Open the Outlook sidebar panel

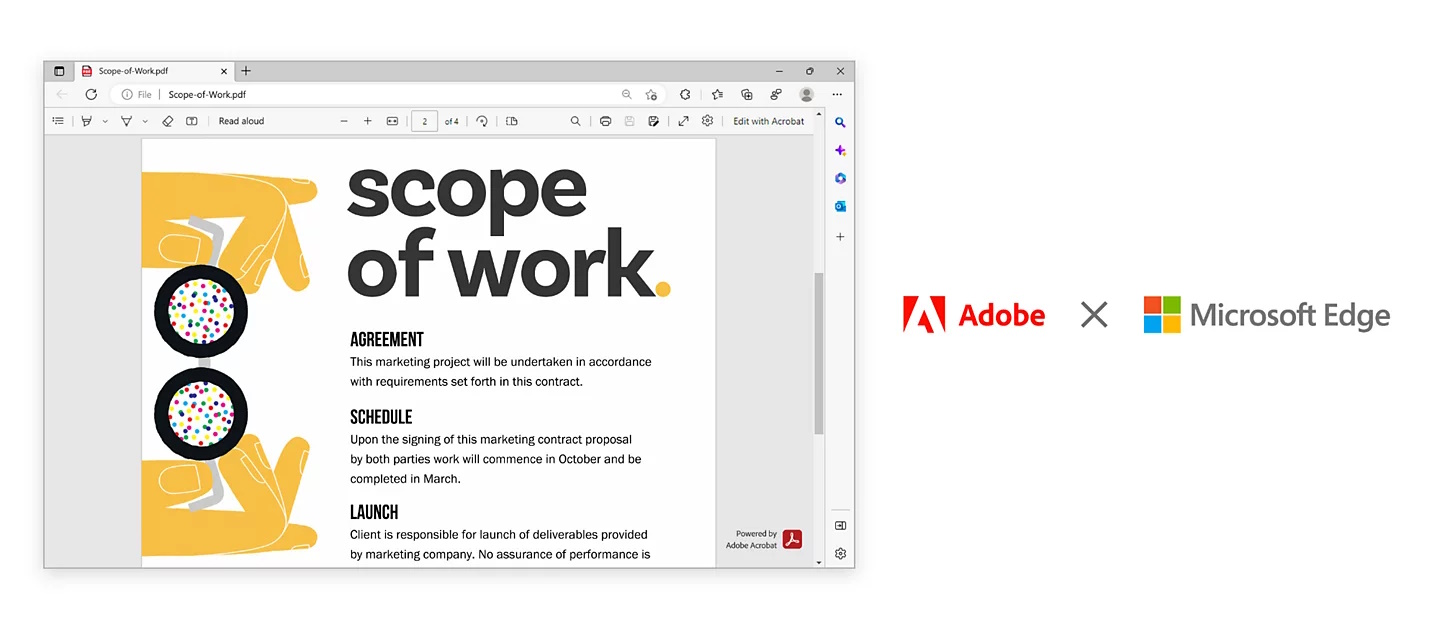click(840, 206)
